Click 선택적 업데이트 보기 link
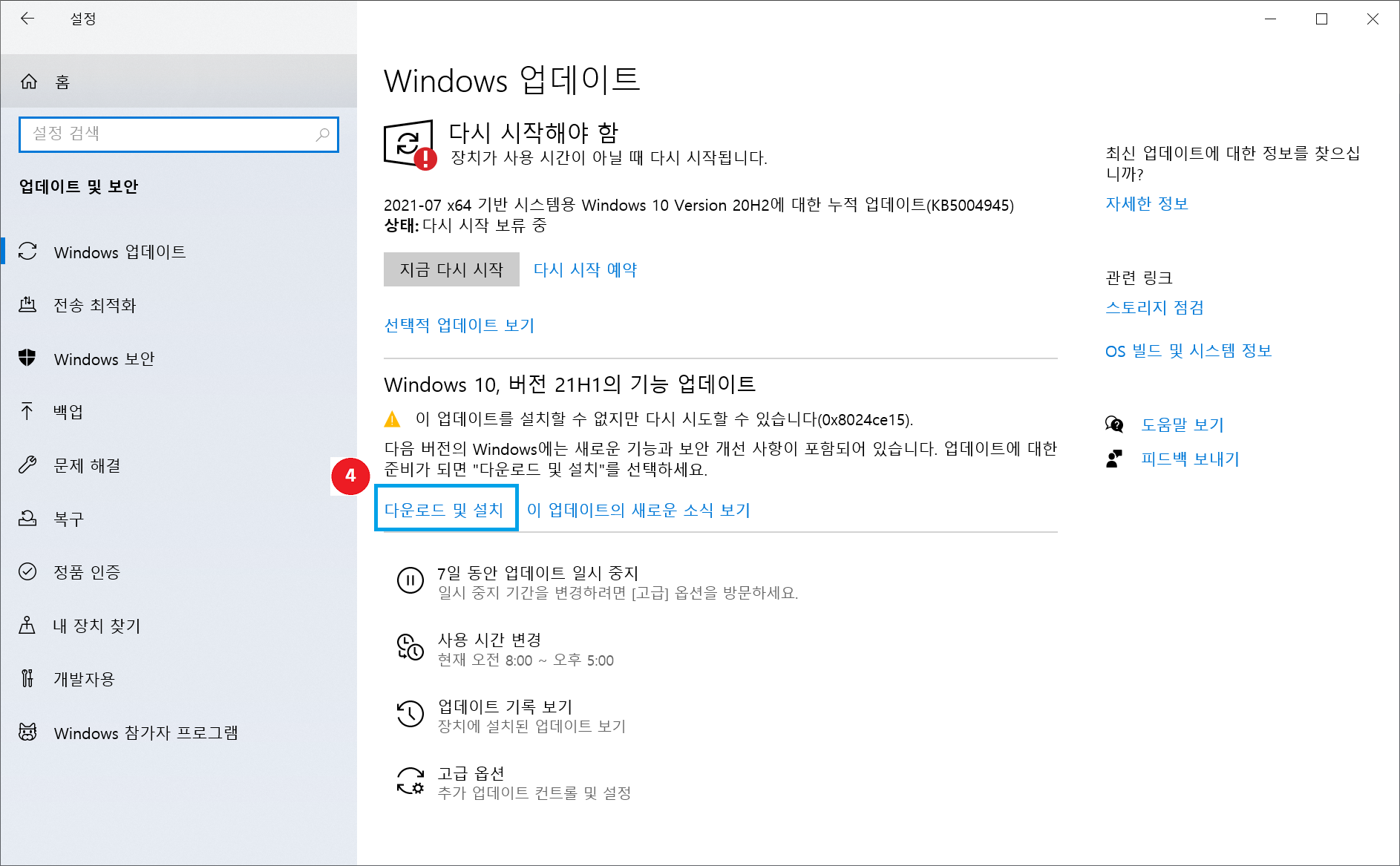 [459, 325]
